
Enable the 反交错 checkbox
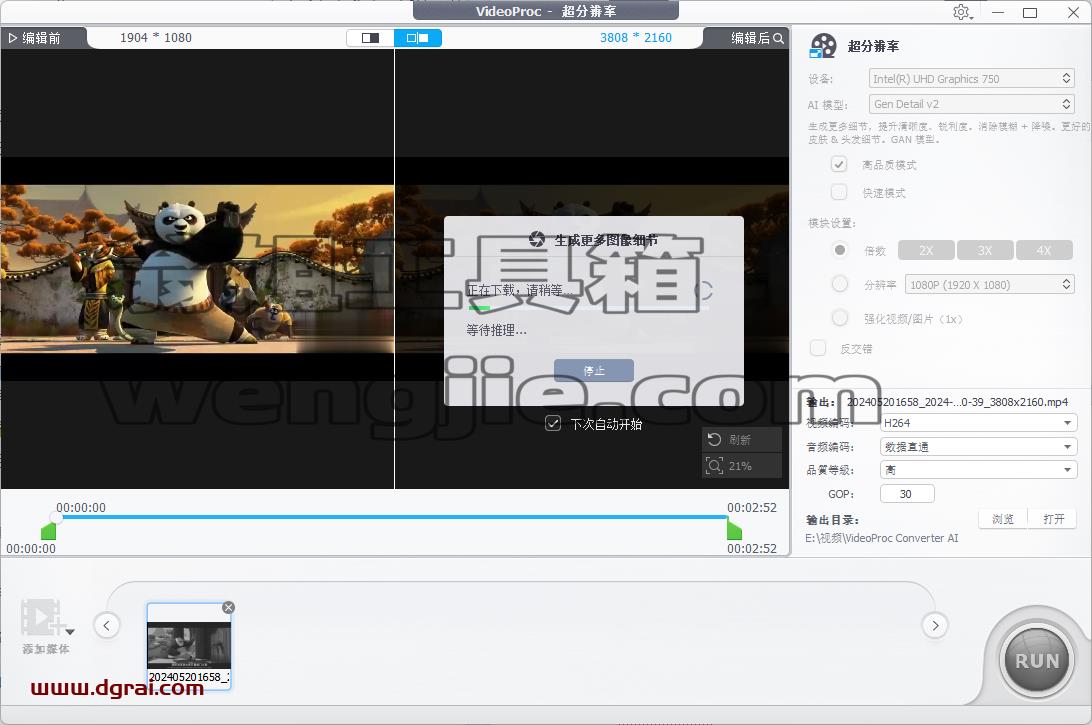pos(818,348)
